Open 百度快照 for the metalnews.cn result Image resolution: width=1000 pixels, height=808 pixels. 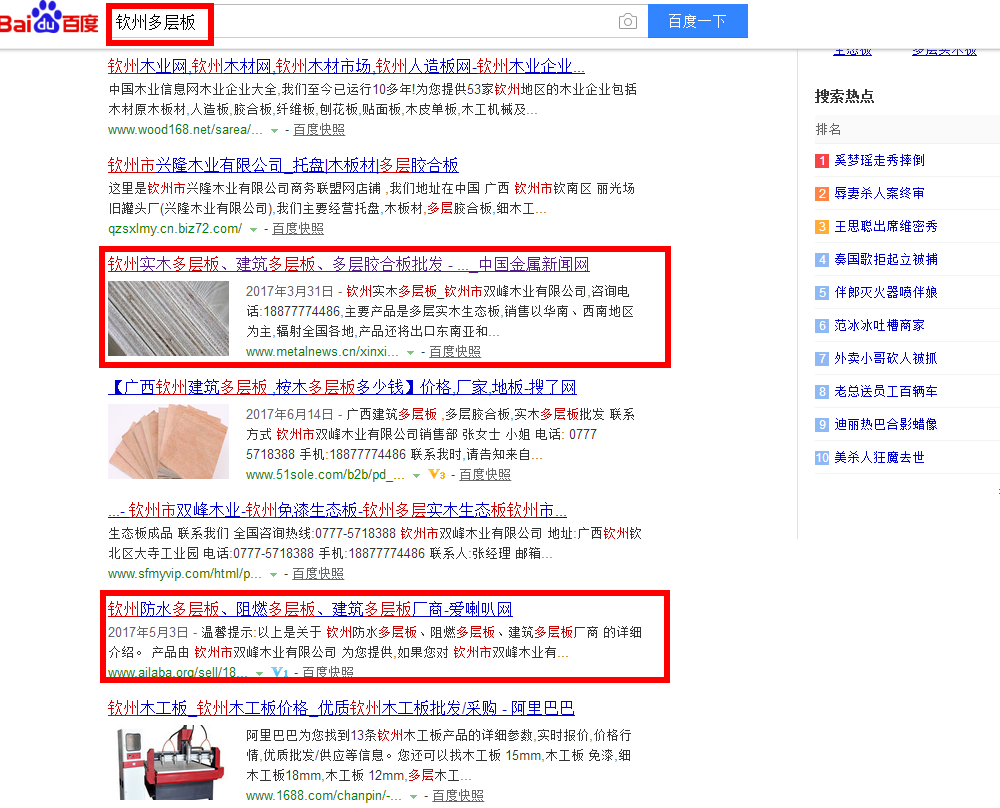click(455, 351)
